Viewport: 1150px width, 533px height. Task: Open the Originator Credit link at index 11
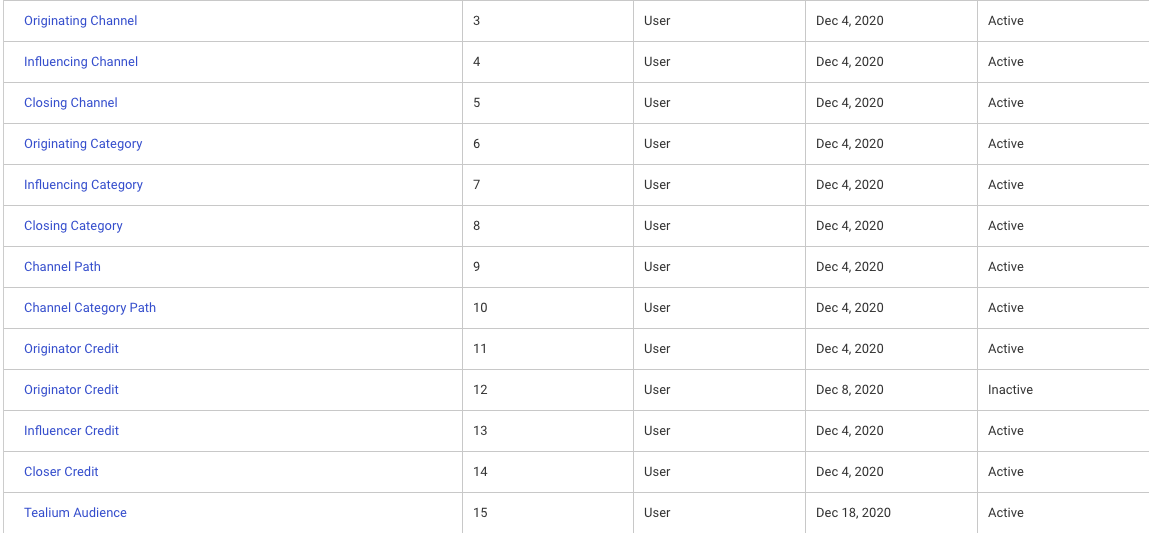pos(71,349)
